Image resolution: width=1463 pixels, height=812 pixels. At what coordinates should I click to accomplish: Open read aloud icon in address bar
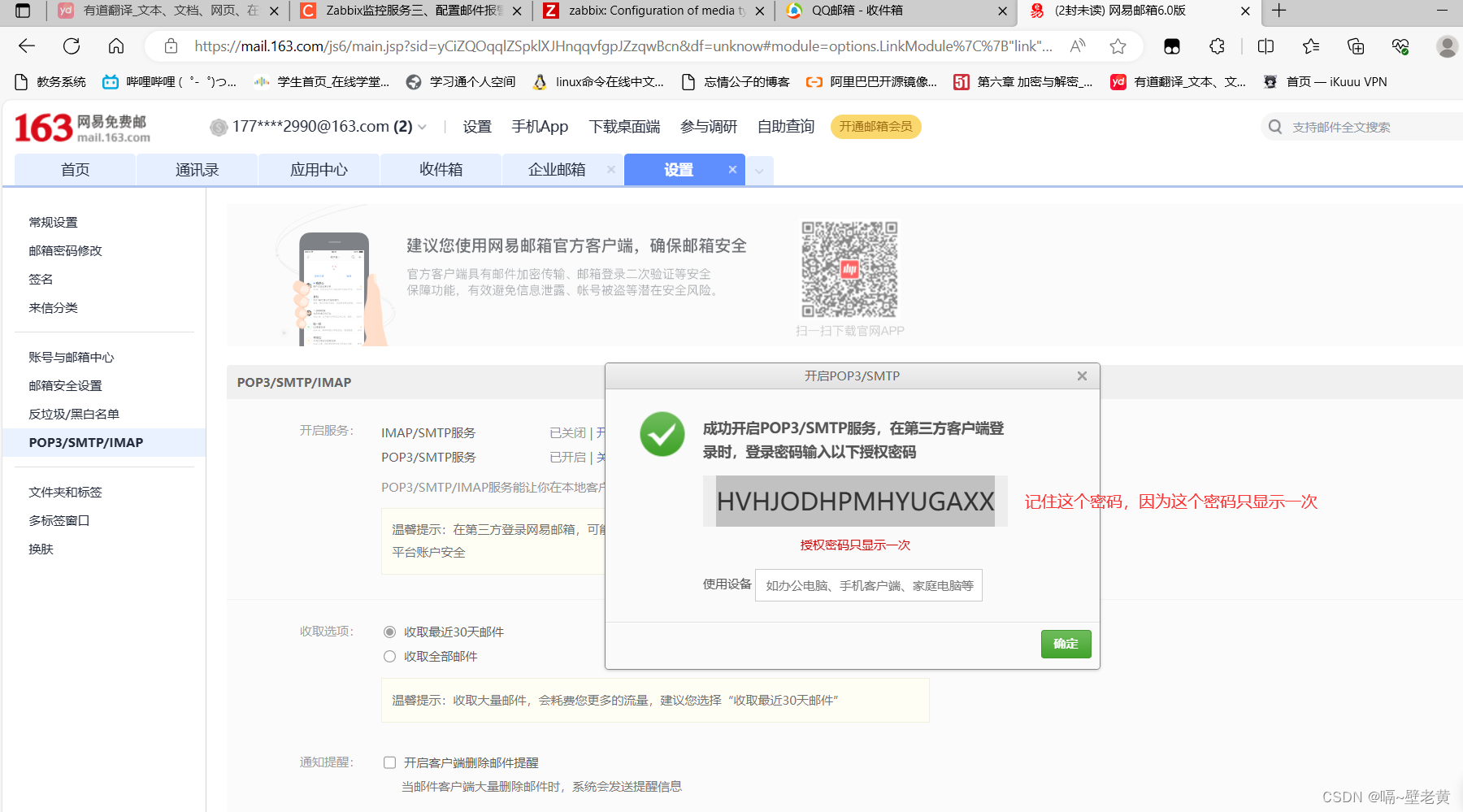[x=1078, y=46]
